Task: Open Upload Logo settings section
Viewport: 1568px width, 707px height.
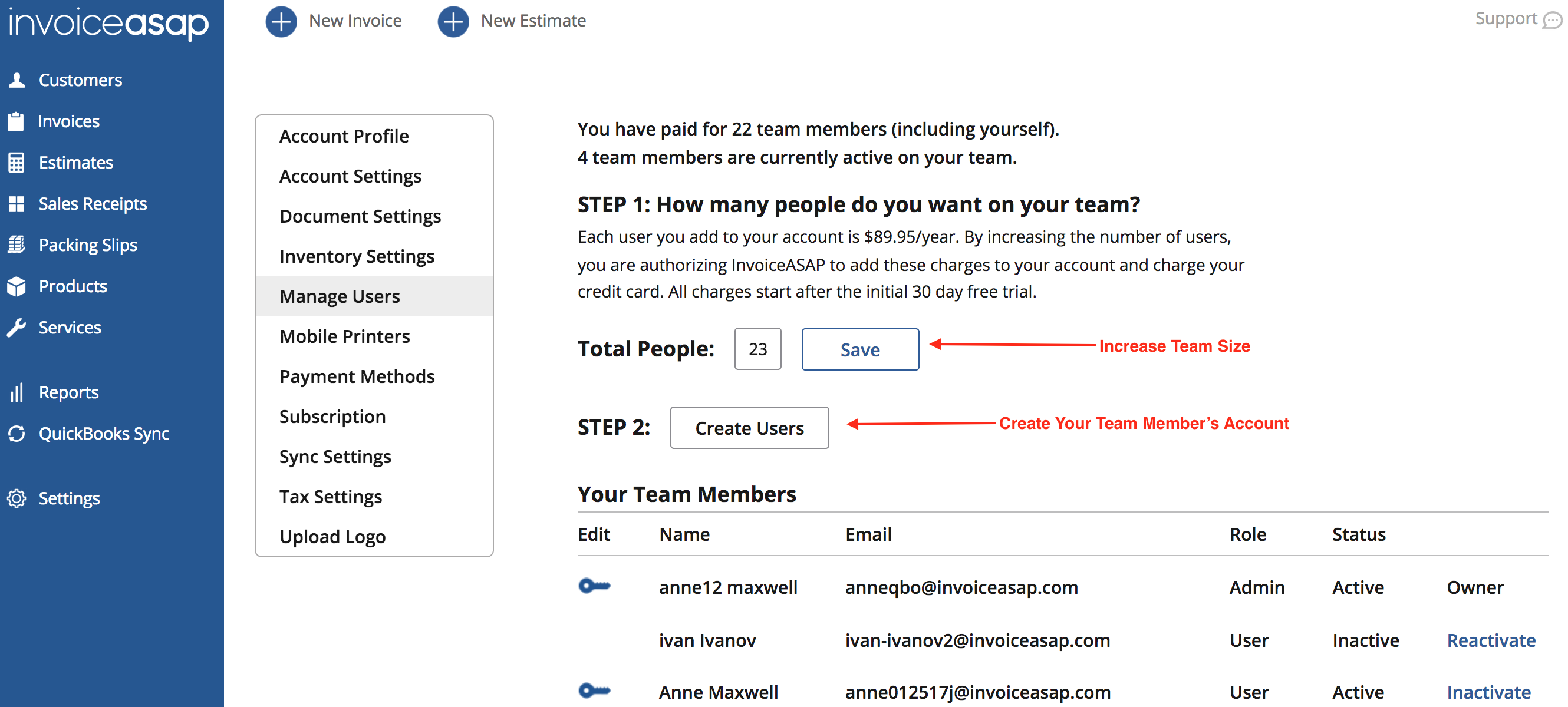Action: point(332,537)
